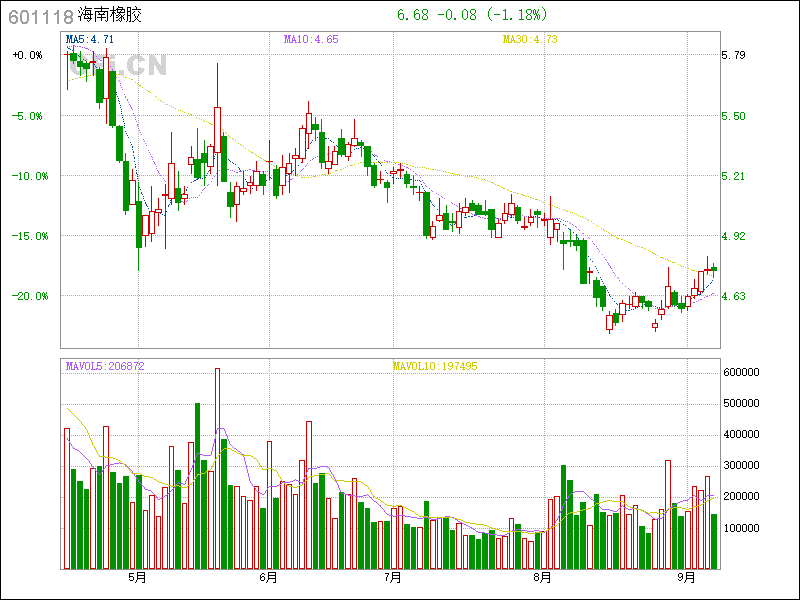Select the purple MA10:4.65 legend
This screenshot has height=600, width=800.
(310, 39)
